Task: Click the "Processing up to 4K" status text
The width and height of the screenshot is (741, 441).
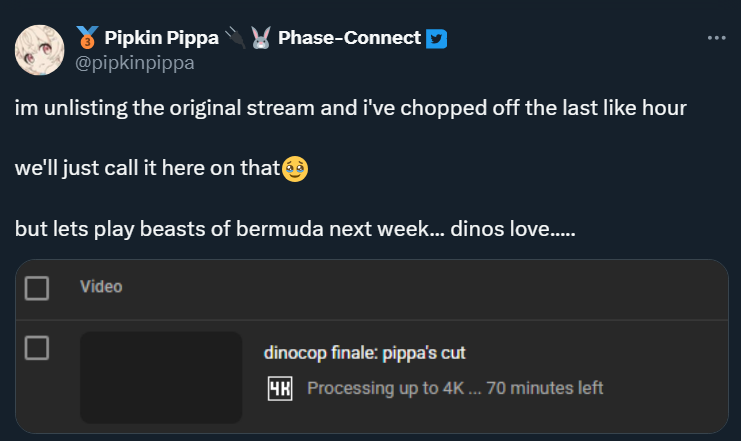Action: (455, 388)
